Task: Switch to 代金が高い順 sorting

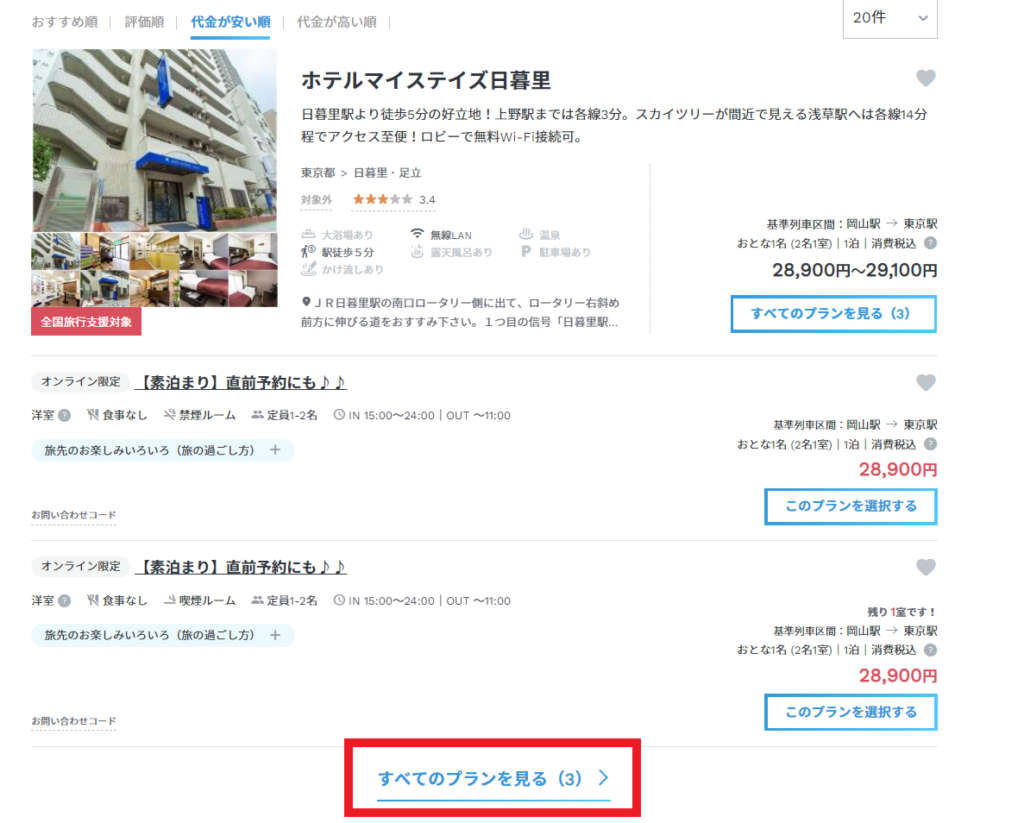Action: click(337, 19)
